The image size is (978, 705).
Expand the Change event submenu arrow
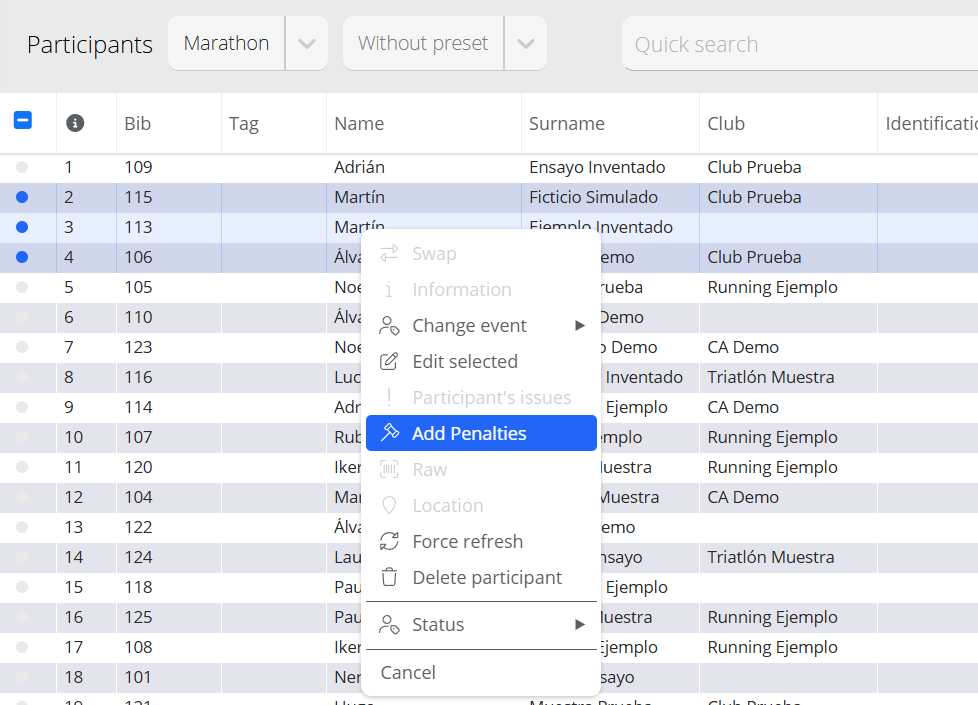pyautogui.click(x=580, y=326)
